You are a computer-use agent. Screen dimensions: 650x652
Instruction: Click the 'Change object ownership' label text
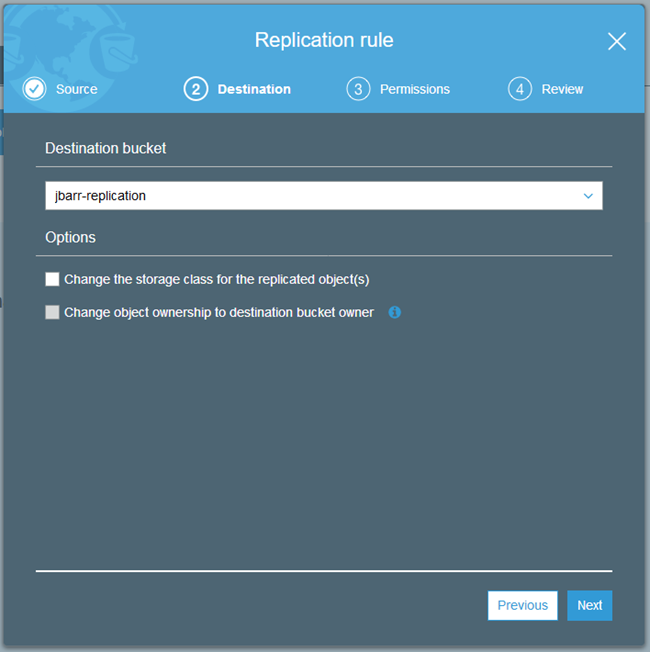[219, 313]
